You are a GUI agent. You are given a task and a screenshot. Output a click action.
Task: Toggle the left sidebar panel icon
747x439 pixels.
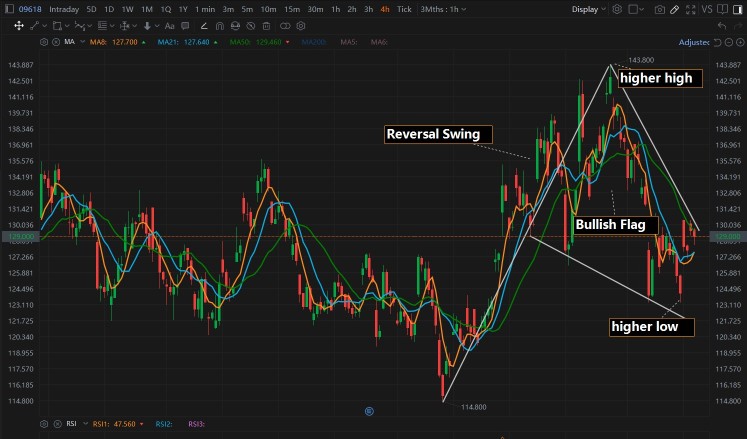coord(9,9)
